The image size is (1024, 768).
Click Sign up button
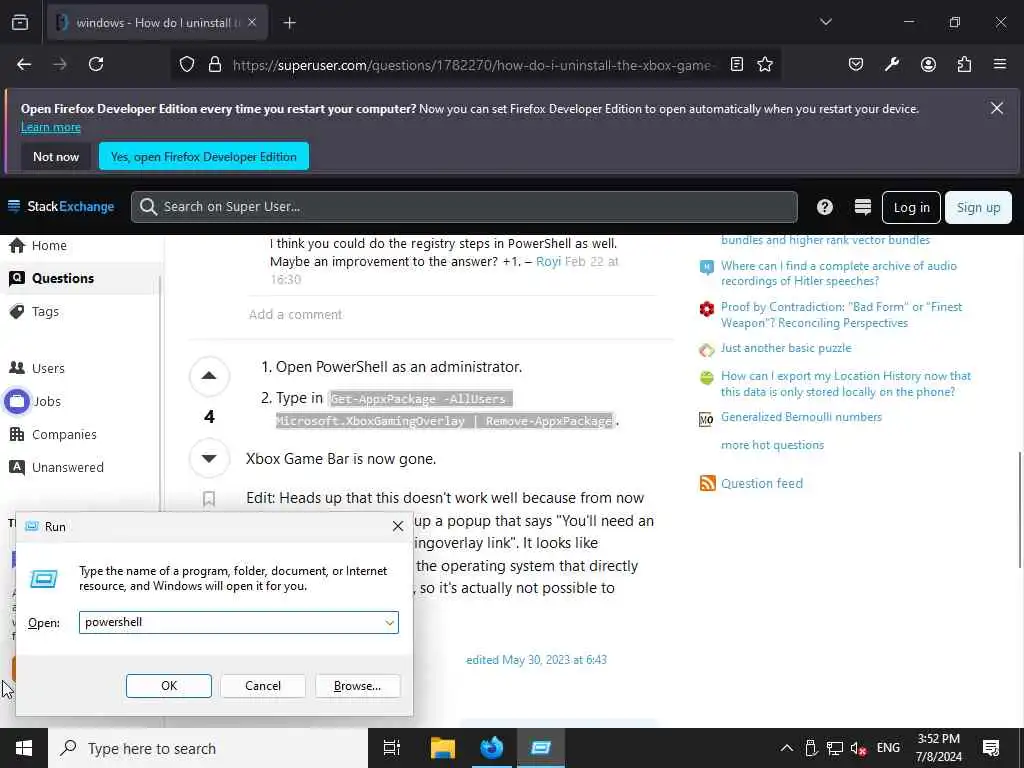point(978,208)
